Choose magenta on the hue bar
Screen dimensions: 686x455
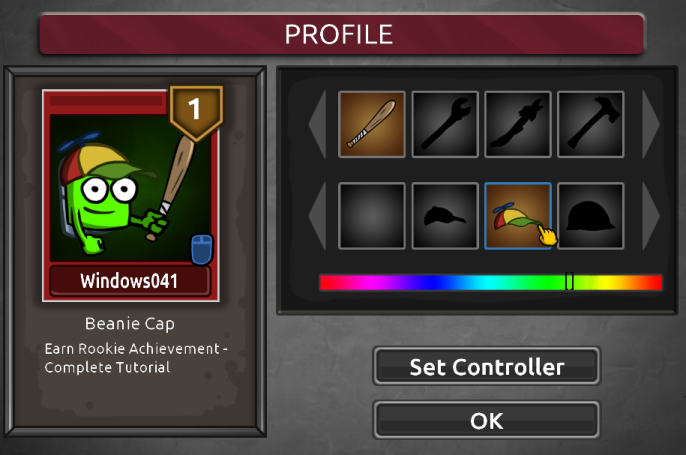tap(376, 282)
